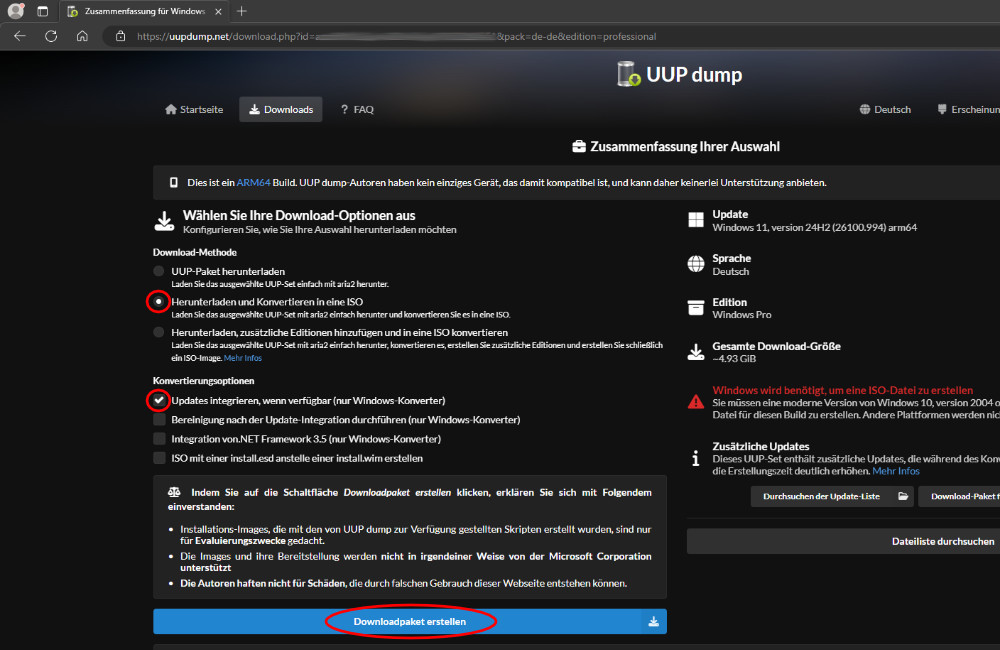Open Mehr Infos link under Zusätzliche Updates
Viewport: 1000px width, 650px height.
coord(895,471)
